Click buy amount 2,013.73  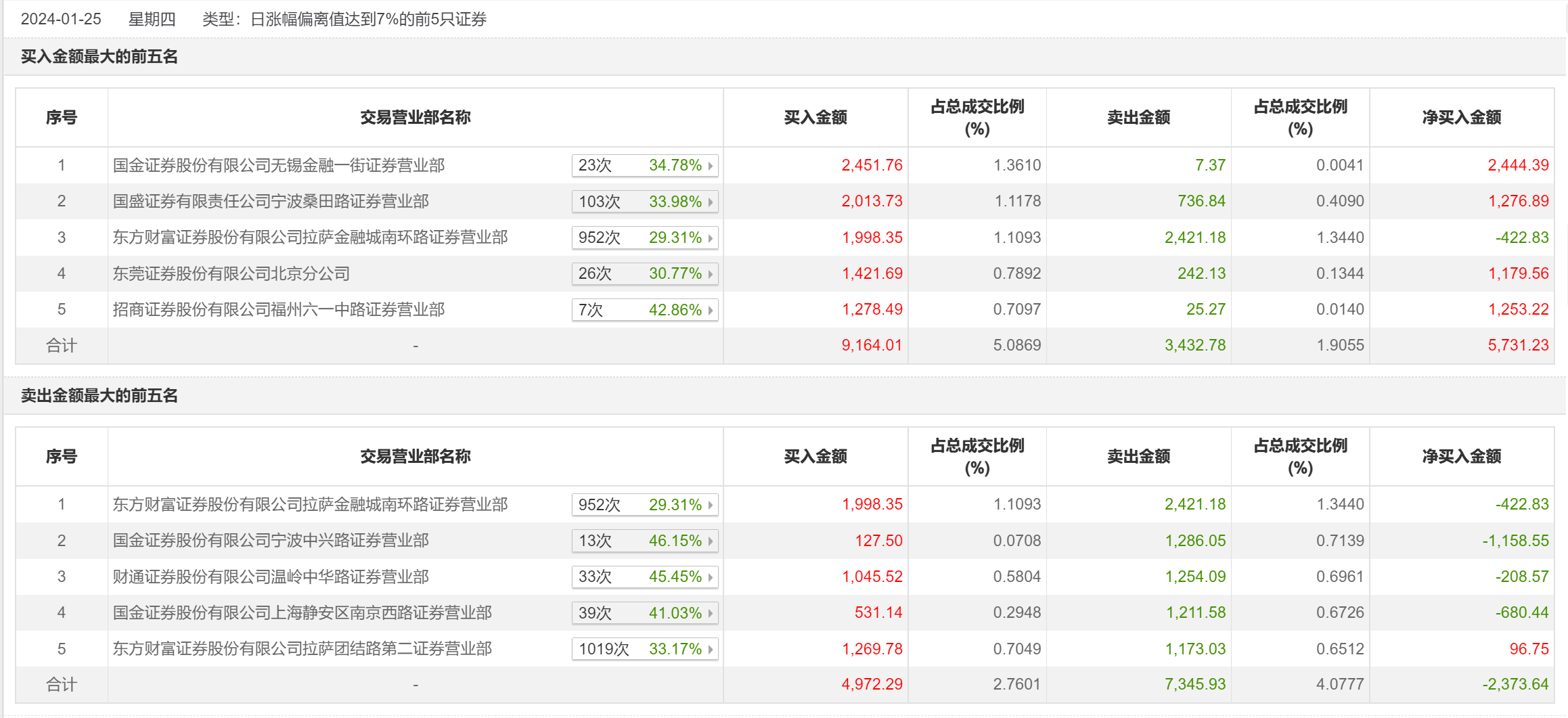point(872,202)
